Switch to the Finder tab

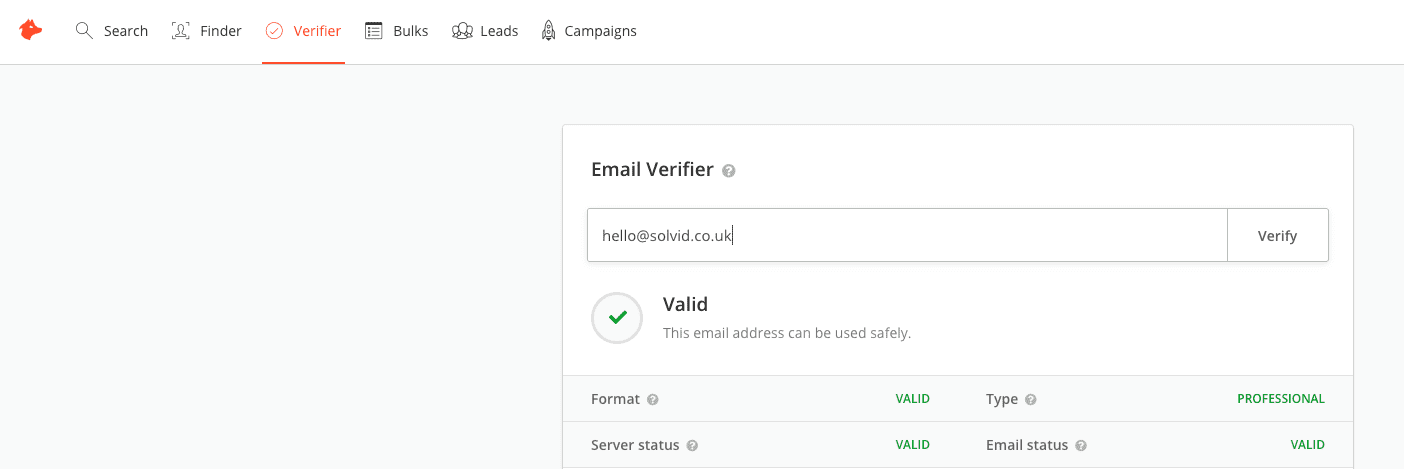[x=221, y=31]
